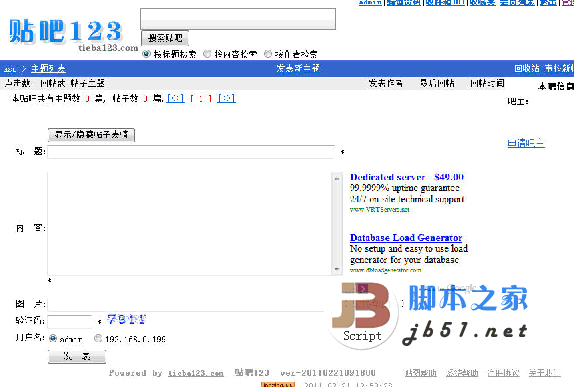Open the Dedicated server $49.00 ad
This screenshot has height=387, width=574.
point(407,177)
